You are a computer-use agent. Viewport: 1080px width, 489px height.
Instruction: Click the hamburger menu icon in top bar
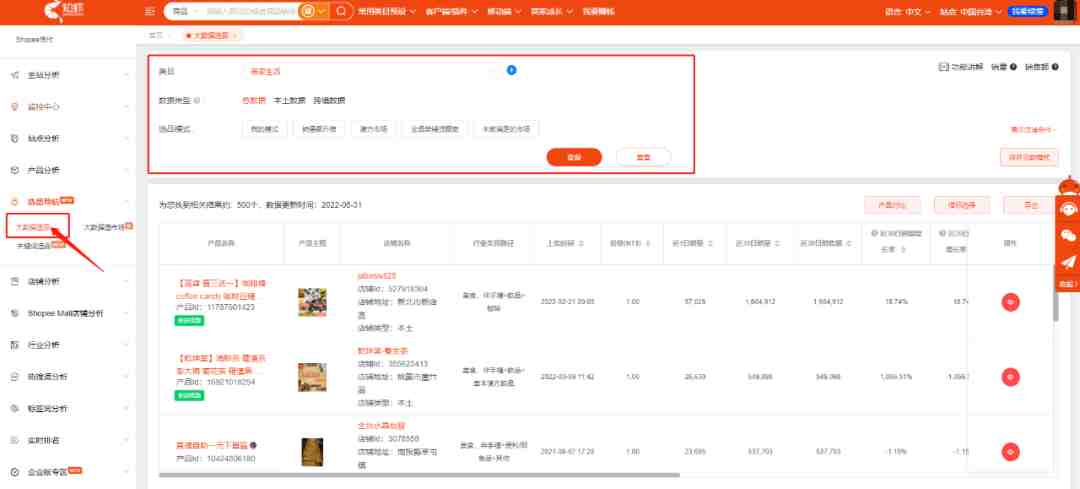150,12
